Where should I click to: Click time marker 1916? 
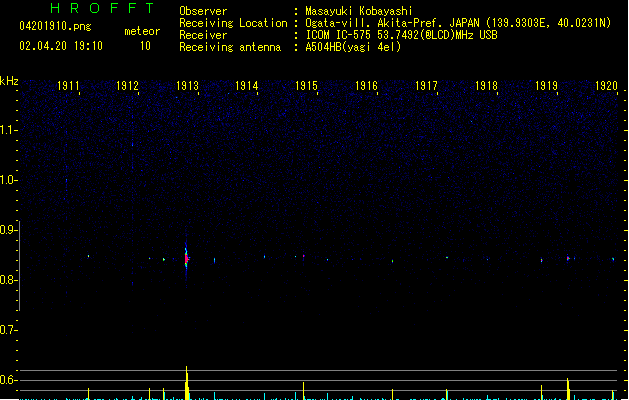[366, 86]
